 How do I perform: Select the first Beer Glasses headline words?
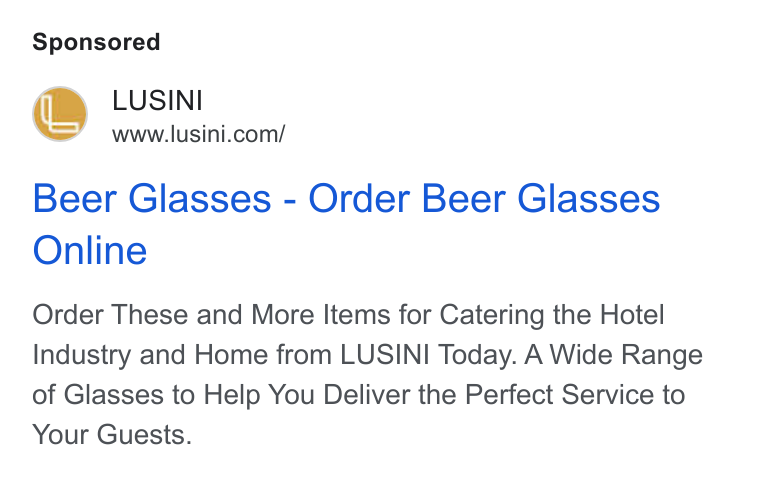click(x=152, y=199)
